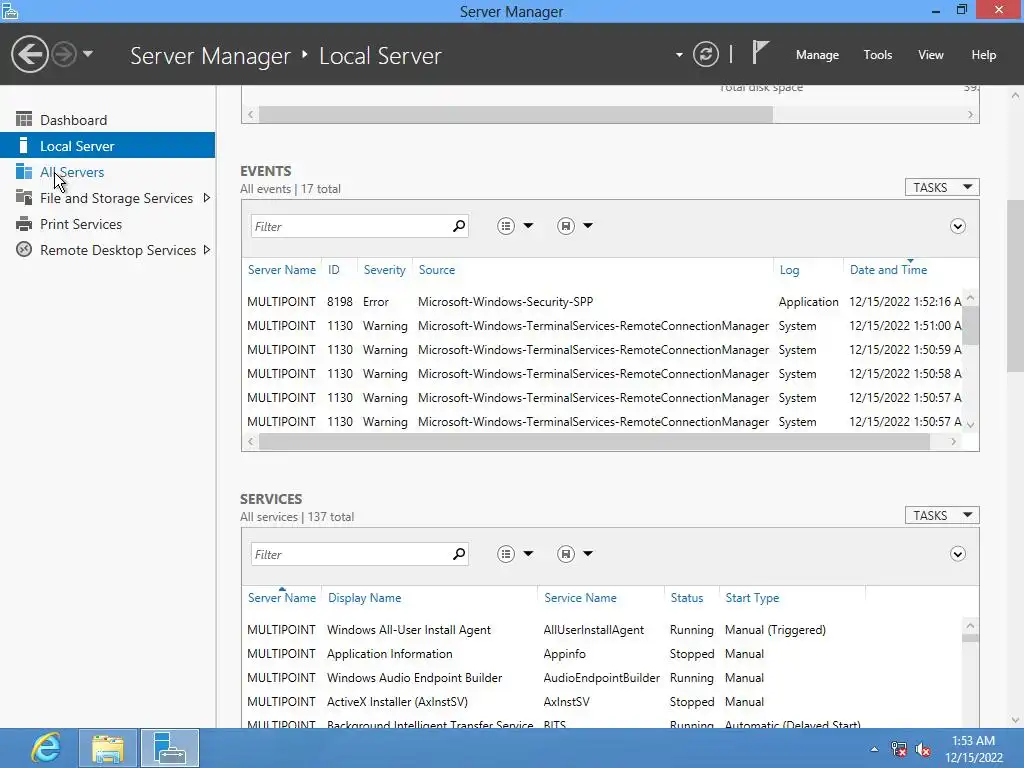Click the Events filter text box
1024x768 pixels.
point(351,226)
